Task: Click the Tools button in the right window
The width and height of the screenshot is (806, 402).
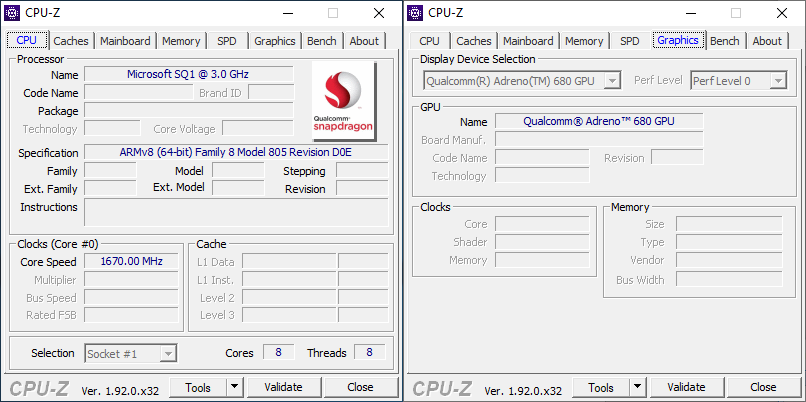Action: coord(601,387)
